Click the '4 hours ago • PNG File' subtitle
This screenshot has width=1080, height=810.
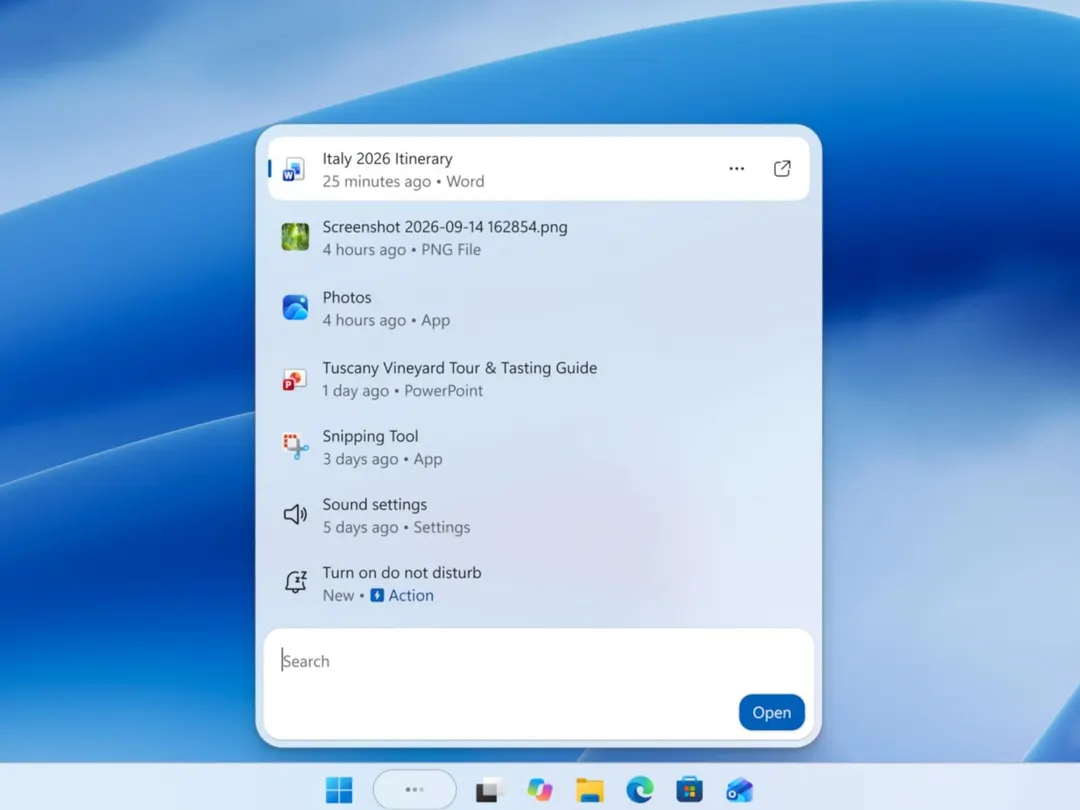tap(402, 249)
